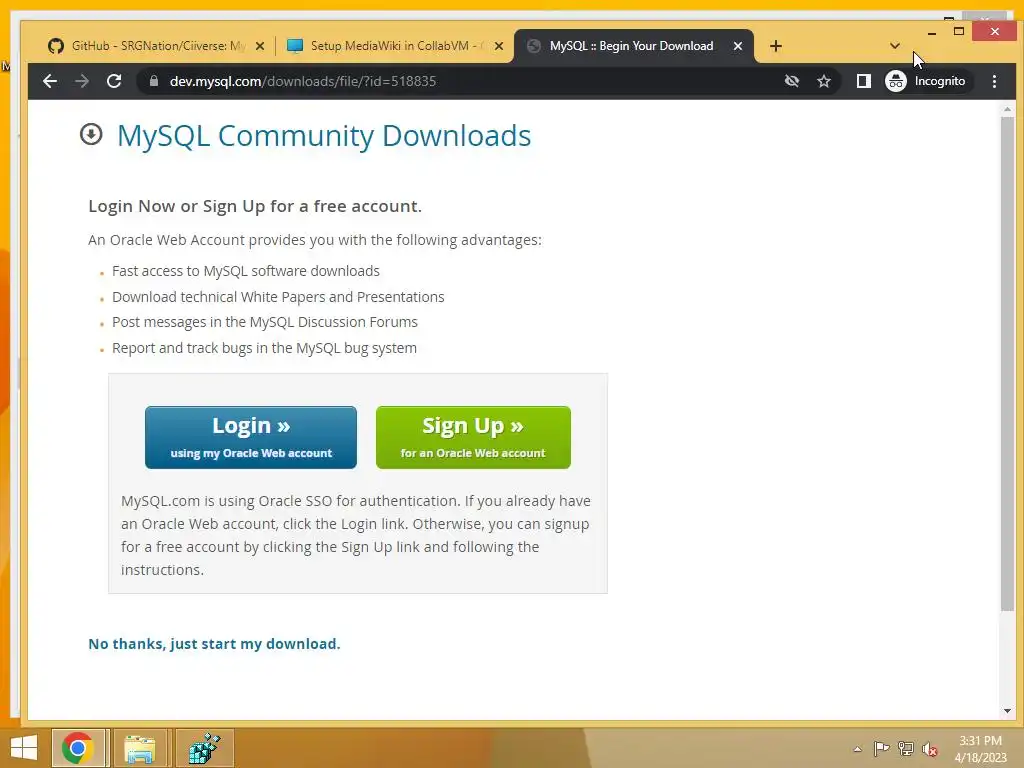Click the page vertical scrollbar thumb
This screenshot has width=1024, height=768.
1007,364
